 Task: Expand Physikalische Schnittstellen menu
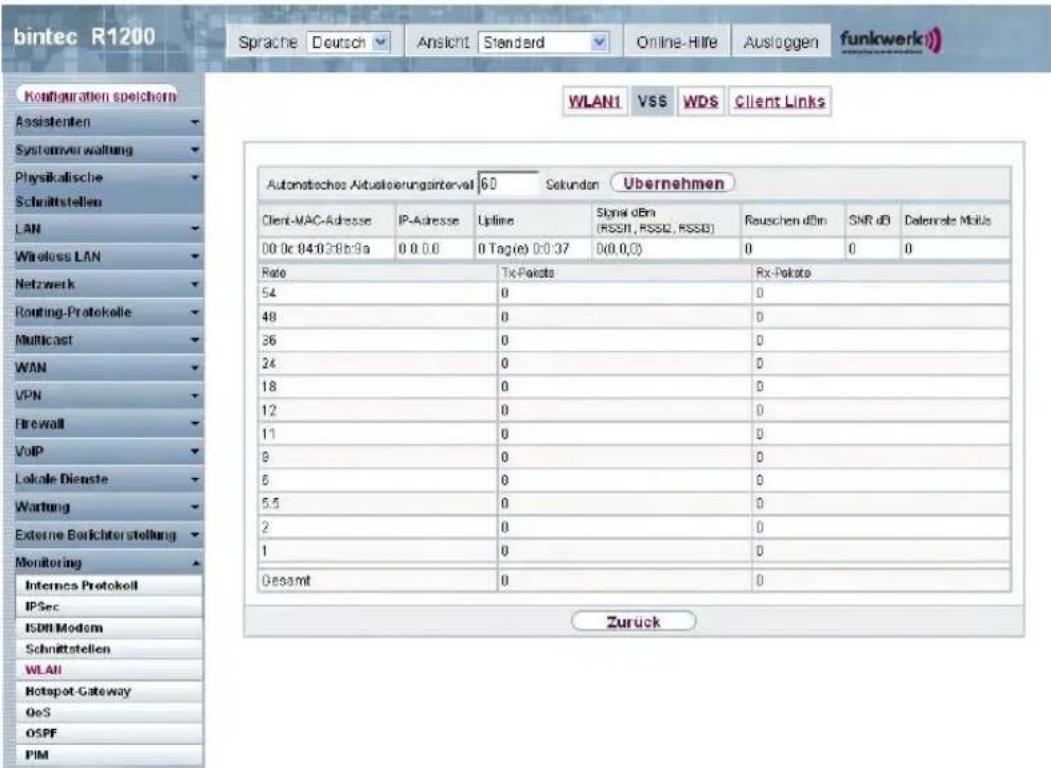pyautogui.click(x=109, y=190)
